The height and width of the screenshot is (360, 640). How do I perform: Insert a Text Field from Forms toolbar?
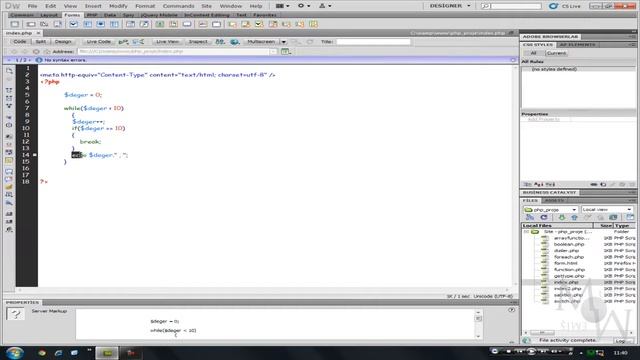click(x=31, y=24)
